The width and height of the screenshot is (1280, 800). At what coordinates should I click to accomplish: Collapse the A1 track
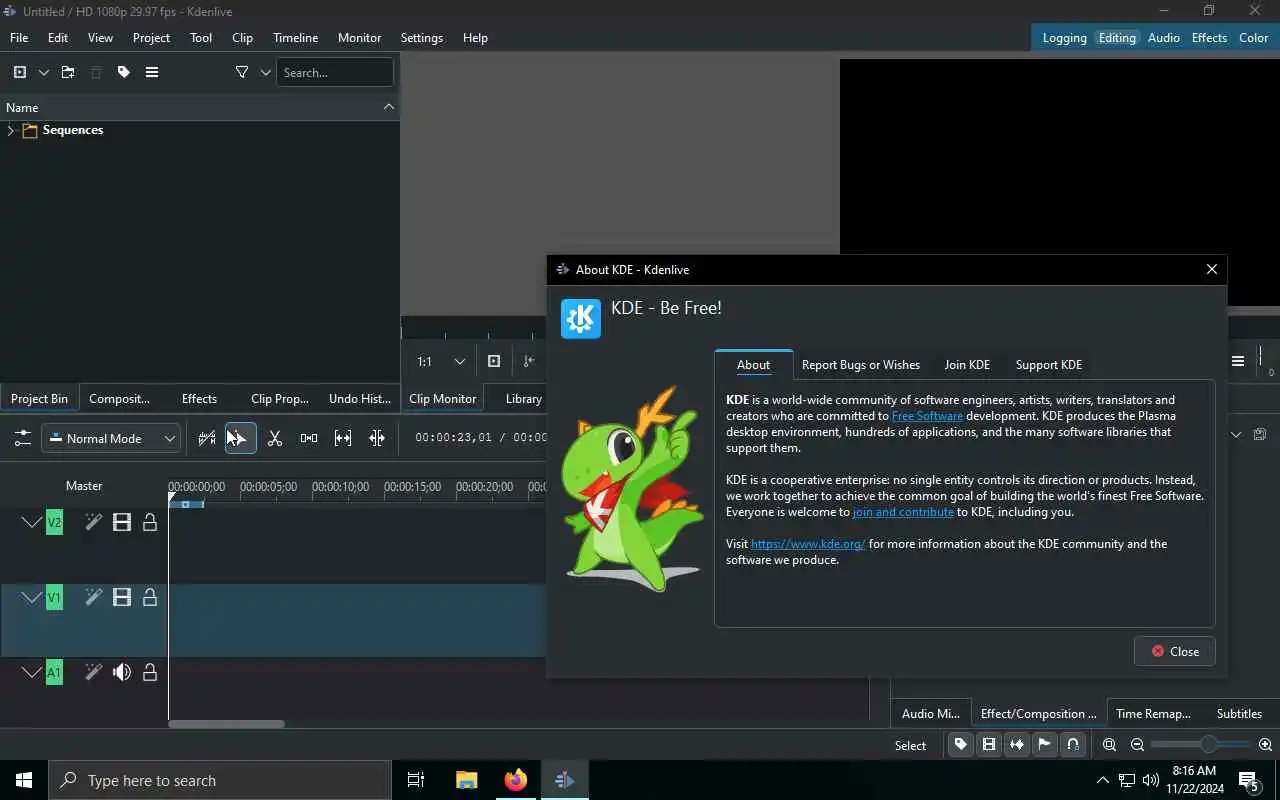[32, 672]
